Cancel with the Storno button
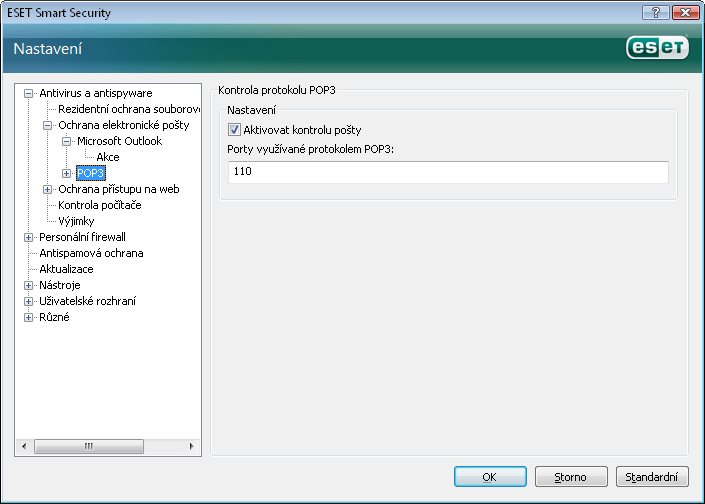 click(571, 477)
